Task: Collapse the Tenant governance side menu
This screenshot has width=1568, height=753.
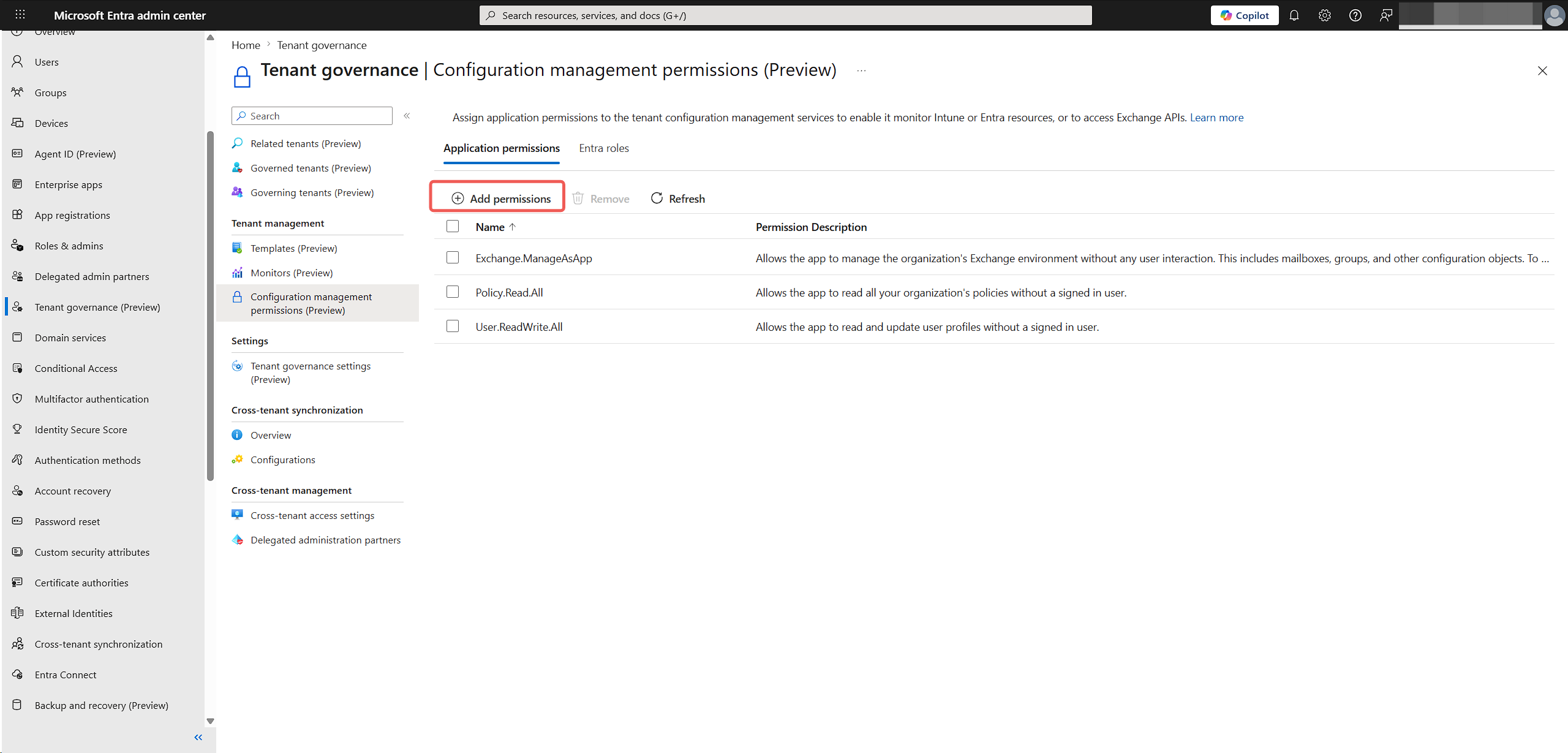Action: 407,116
